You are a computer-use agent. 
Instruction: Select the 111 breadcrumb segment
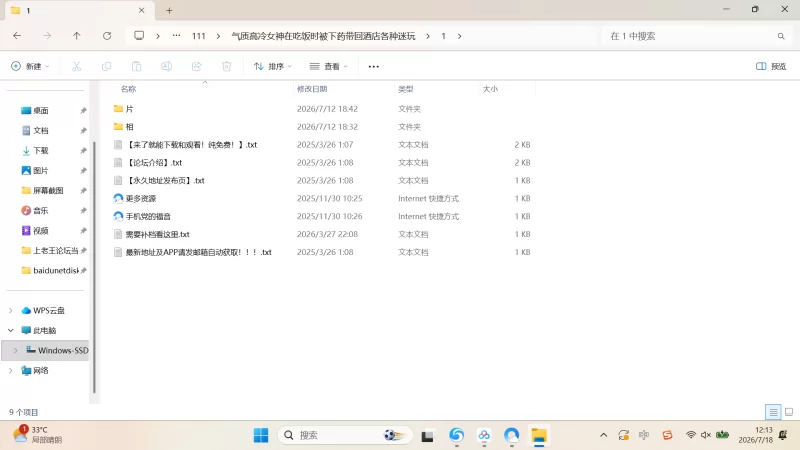198,36
